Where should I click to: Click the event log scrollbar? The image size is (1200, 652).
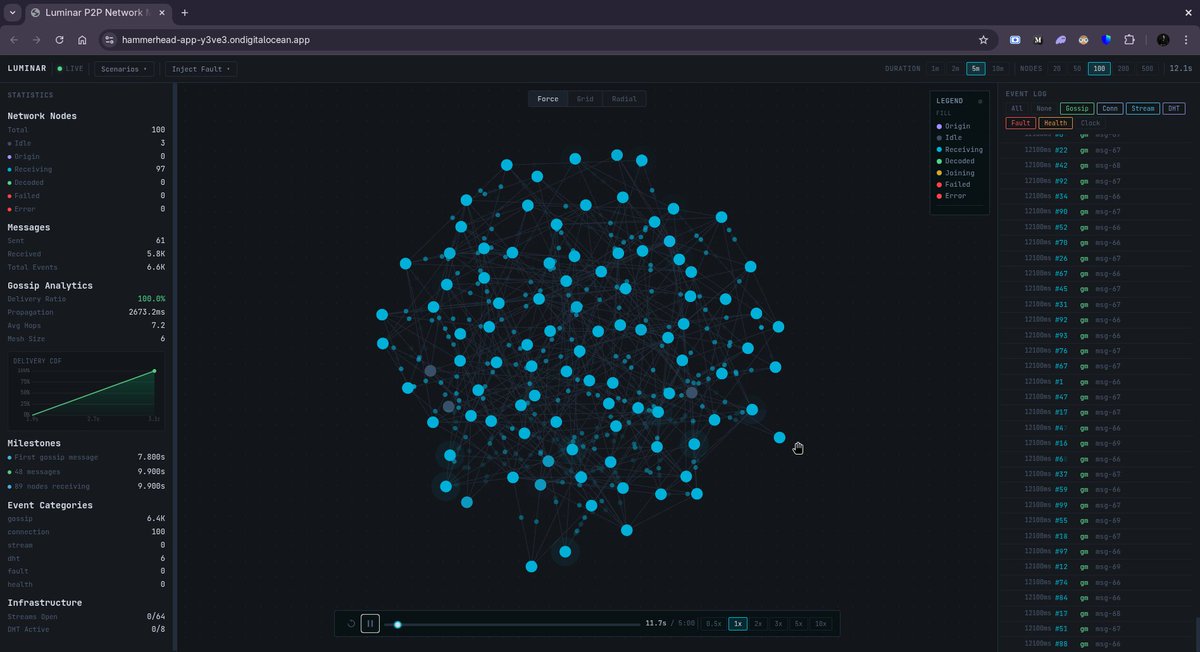[1196, 634]
